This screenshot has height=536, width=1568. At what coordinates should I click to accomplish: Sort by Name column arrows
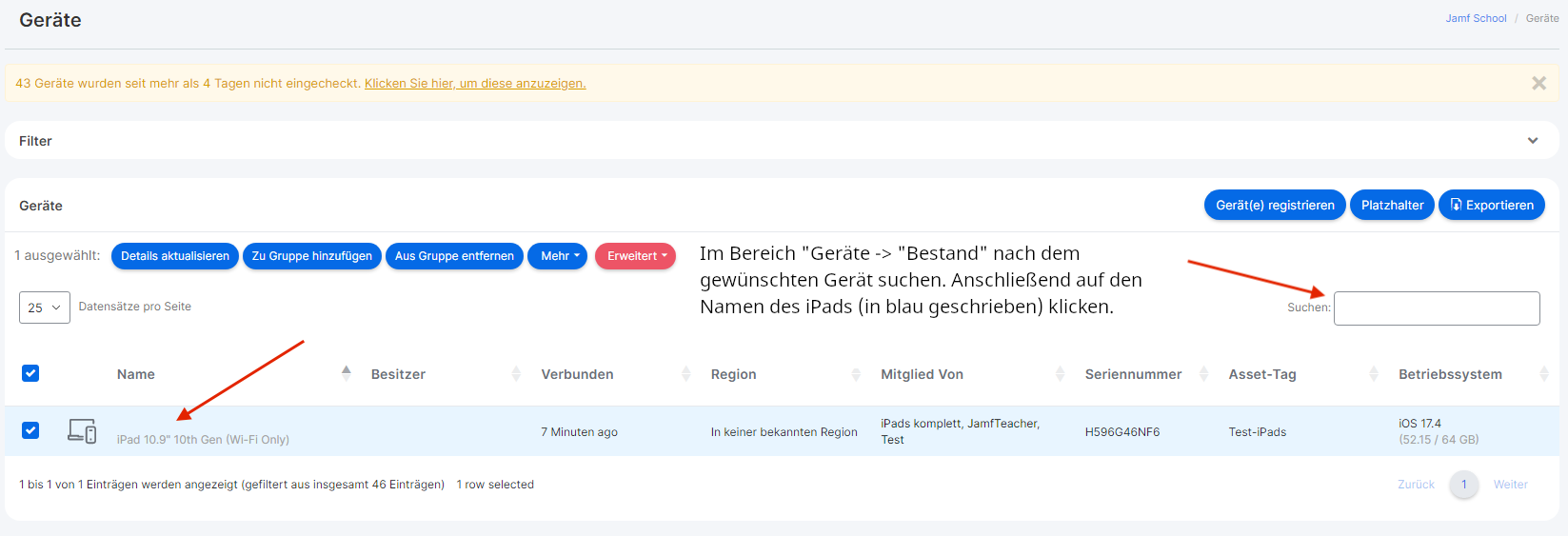click(347, 374)
